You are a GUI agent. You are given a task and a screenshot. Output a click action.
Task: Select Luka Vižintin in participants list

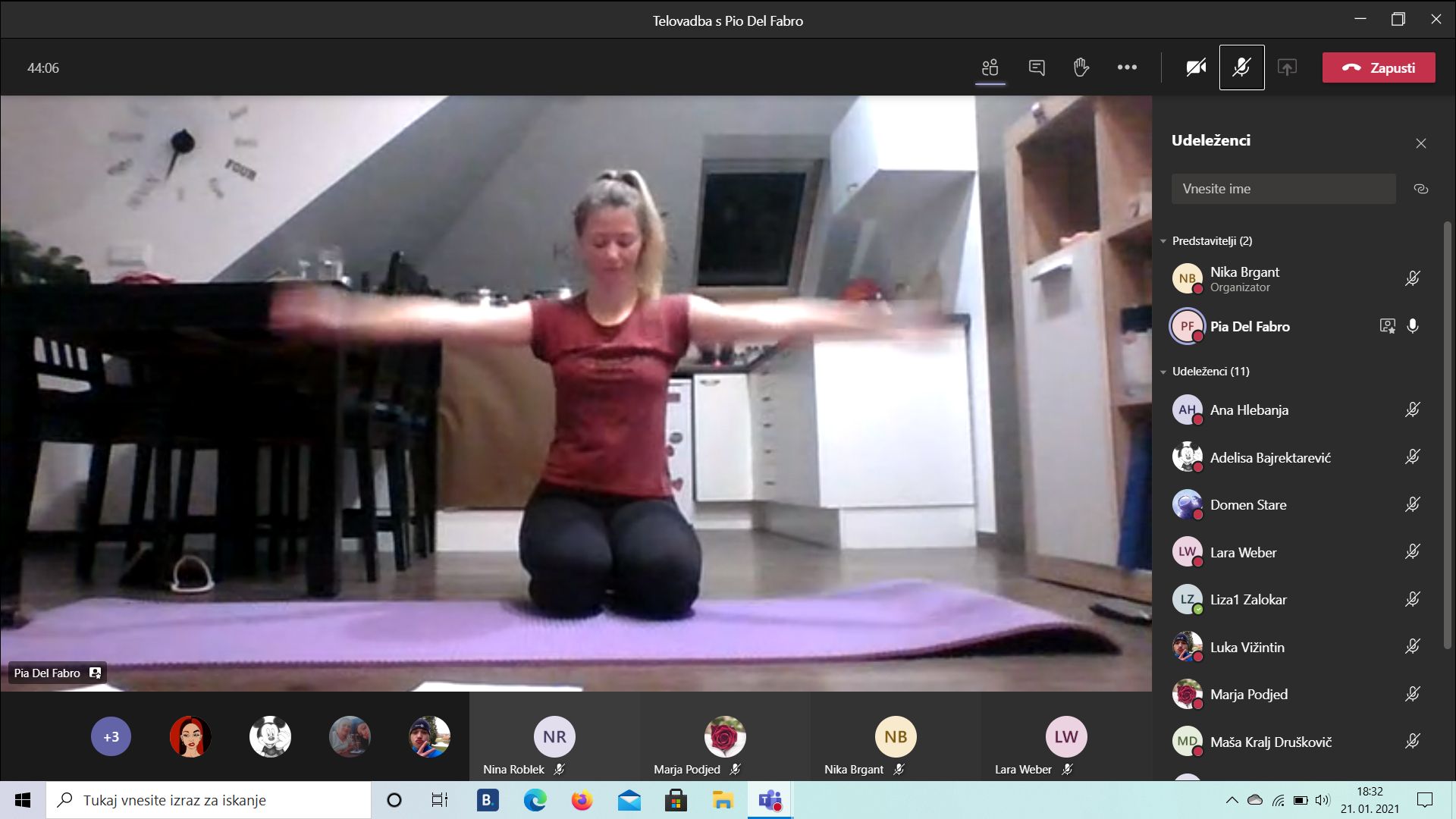coord(1247,647)
